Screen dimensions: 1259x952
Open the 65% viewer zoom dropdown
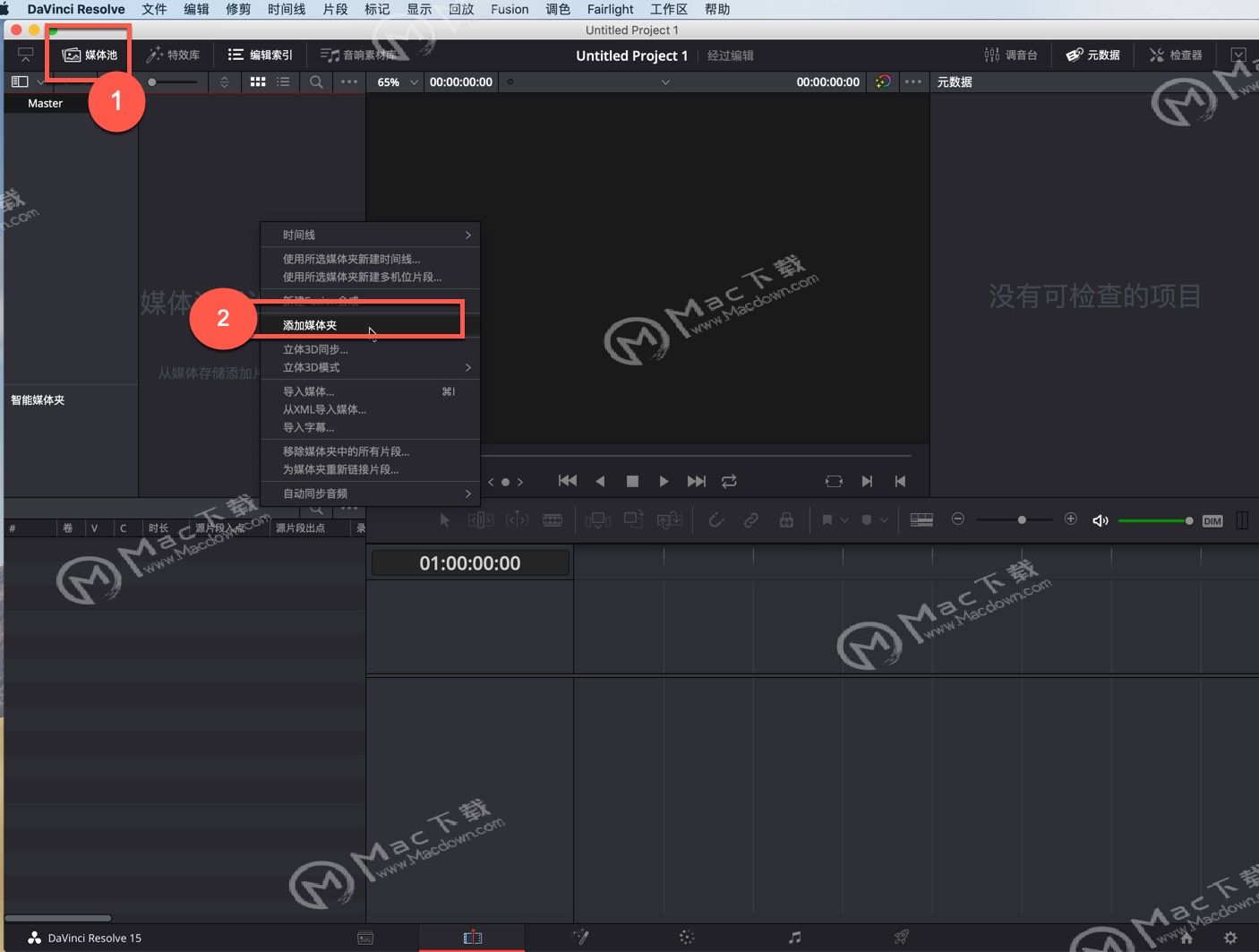tap(398, 81)
